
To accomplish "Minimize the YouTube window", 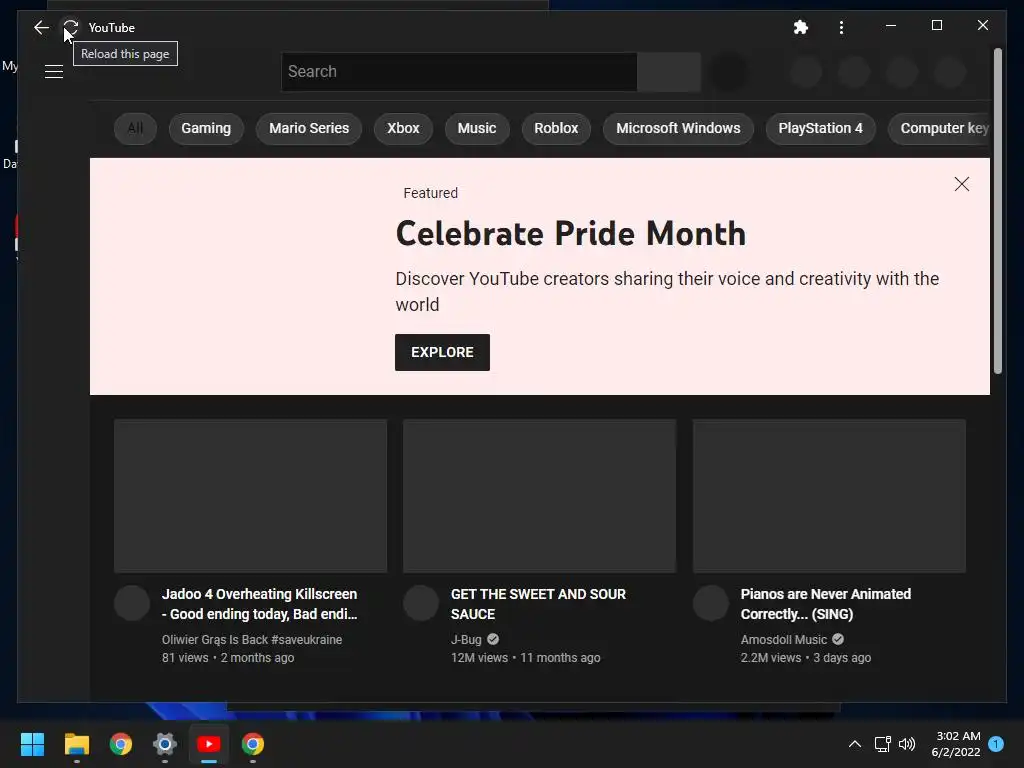I will click(891, 25).
